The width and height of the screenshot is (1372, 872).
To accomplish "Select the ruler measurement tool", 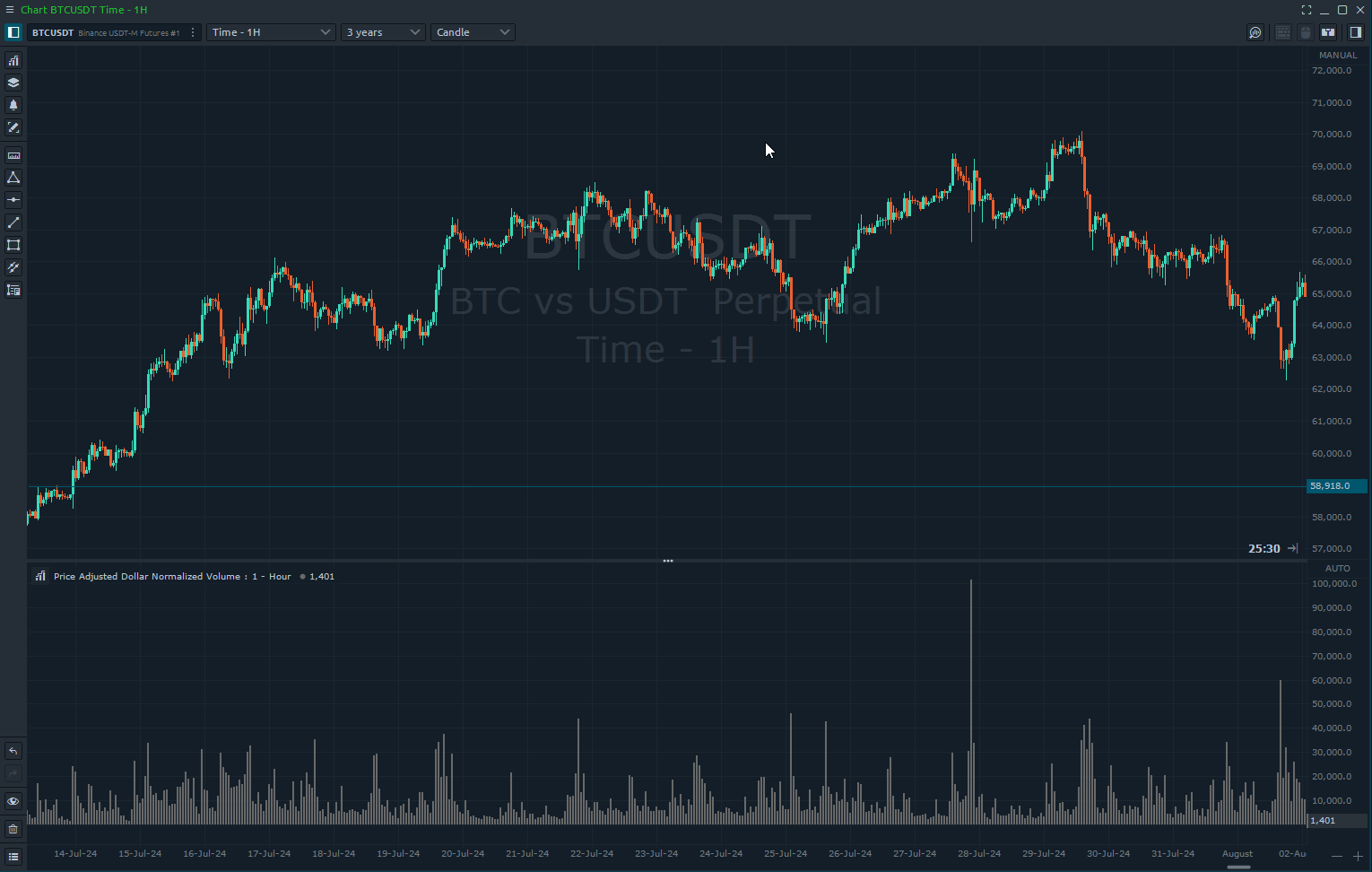I will [x=13, y=155].
